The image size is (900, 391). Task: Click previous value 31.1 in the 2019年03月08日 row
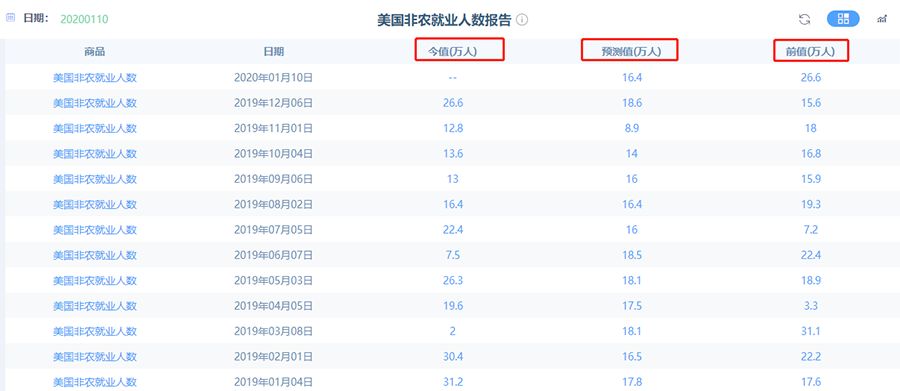810,331
